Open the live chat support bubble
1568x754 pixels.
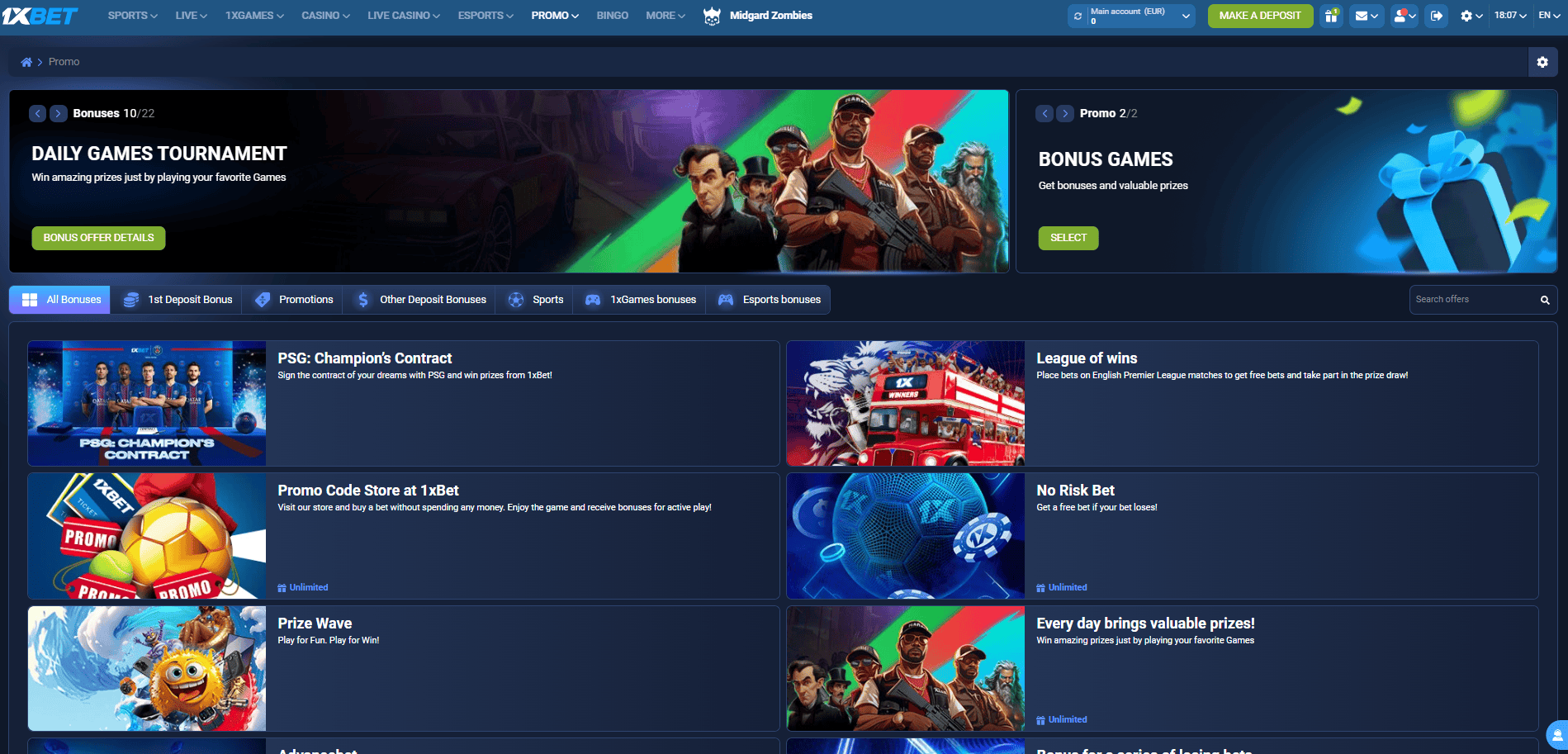click(1557, 733)
